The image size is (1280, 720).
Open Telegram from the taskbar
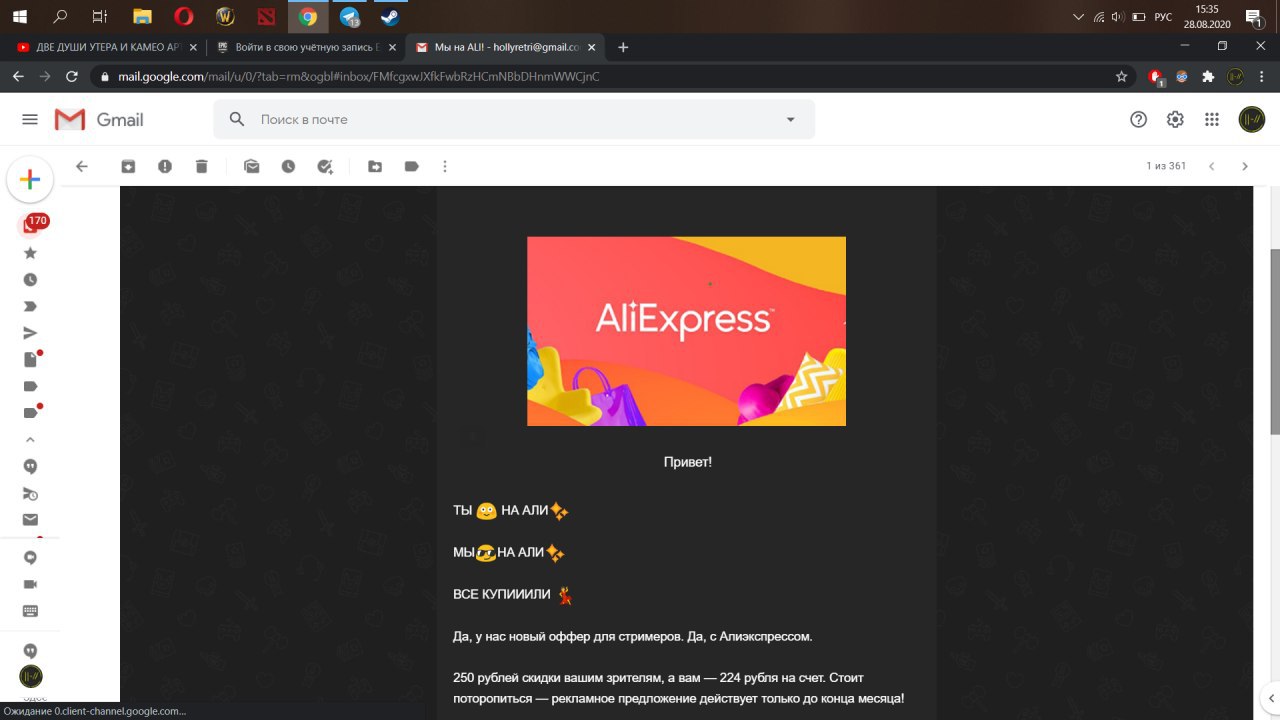coord(349,16)
